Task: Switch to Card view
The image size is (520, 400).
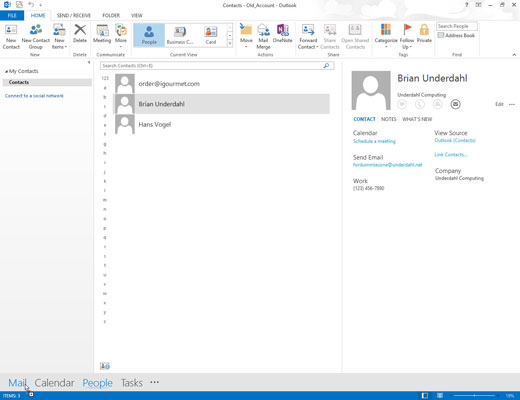Action: [211, 35]
